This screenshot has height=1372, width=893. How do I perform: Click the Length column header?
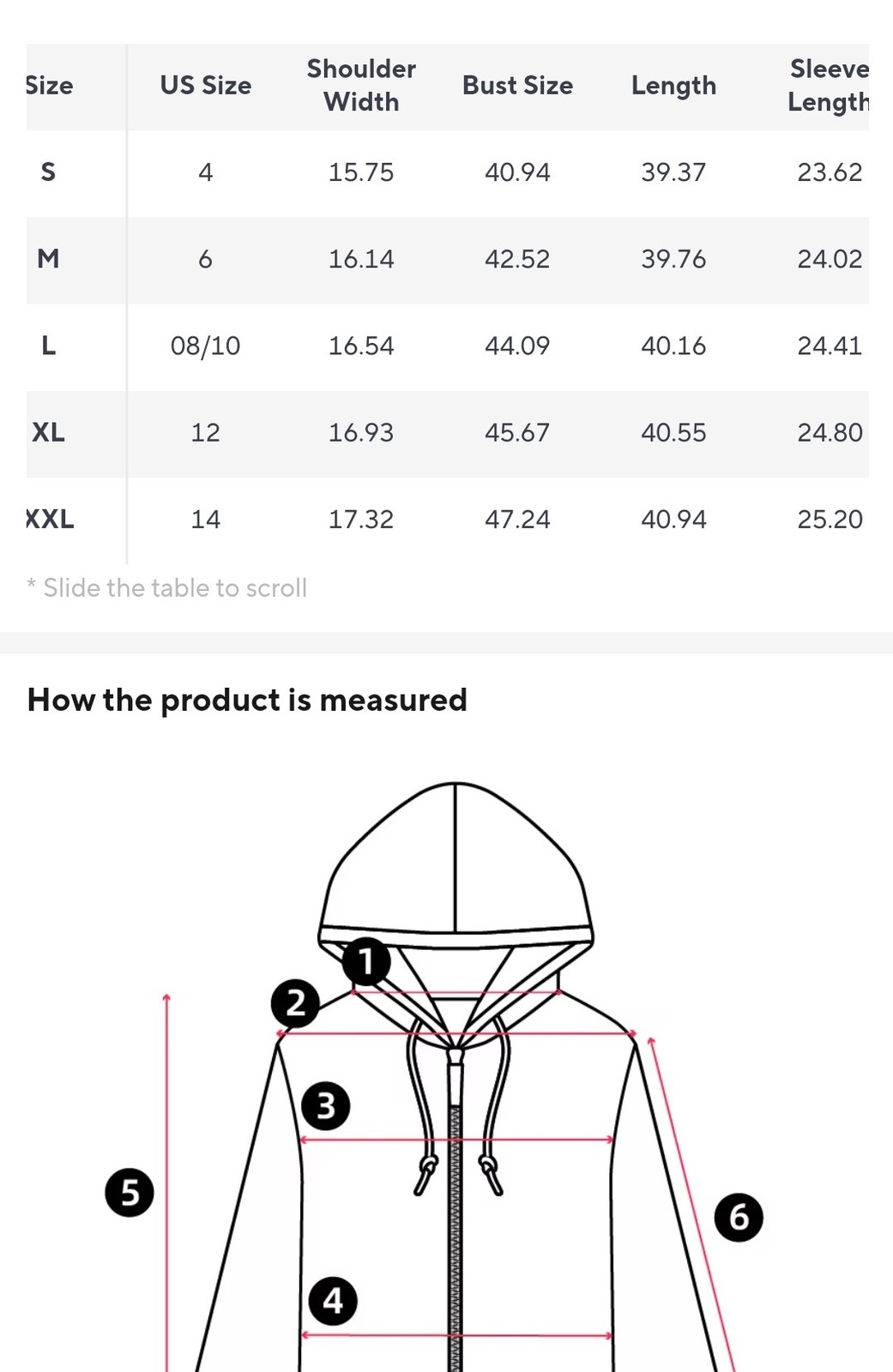pyautogui.click(x=673, y=86)
